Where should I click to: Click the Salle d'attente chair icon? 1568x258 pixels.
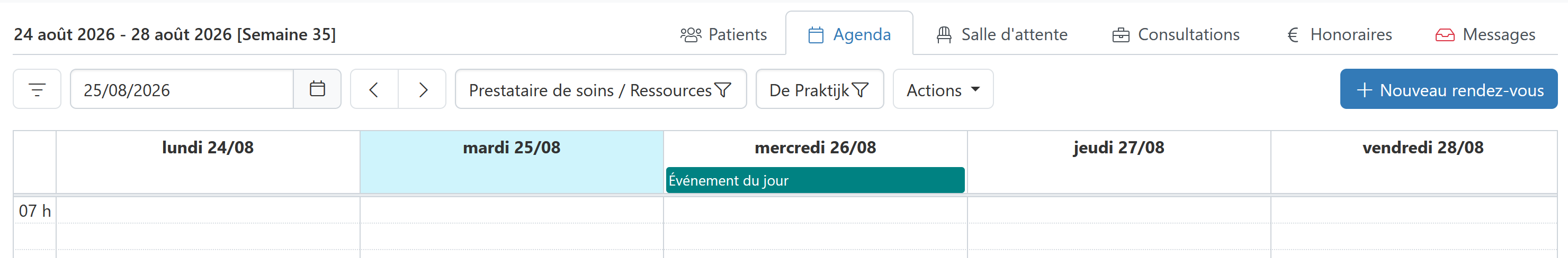click(x=944, y=34)
